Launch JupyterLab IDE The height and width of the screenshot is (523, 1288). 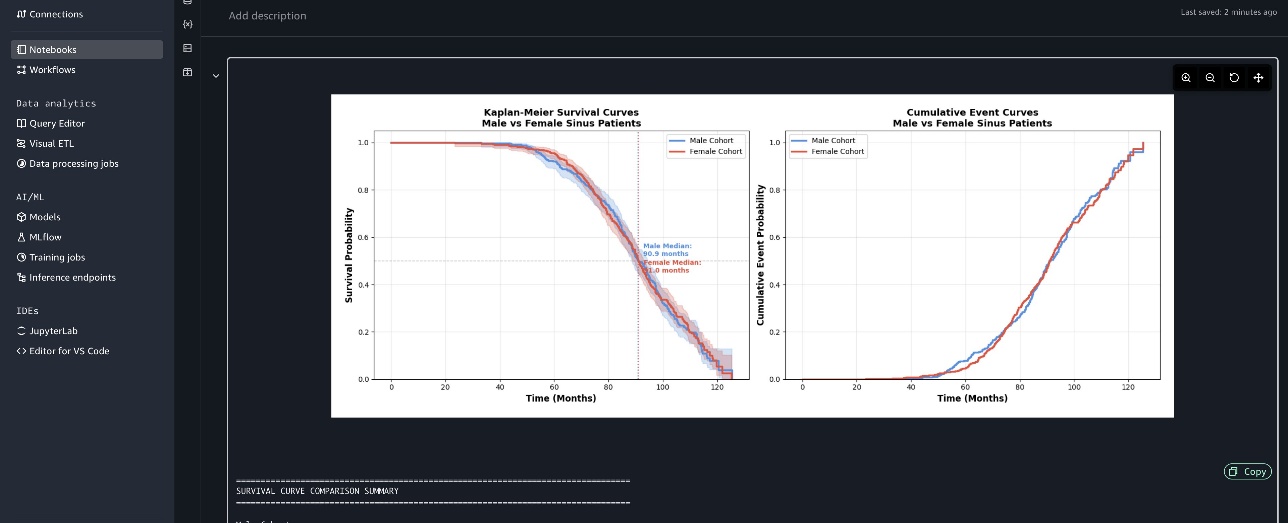click(54, 331)
